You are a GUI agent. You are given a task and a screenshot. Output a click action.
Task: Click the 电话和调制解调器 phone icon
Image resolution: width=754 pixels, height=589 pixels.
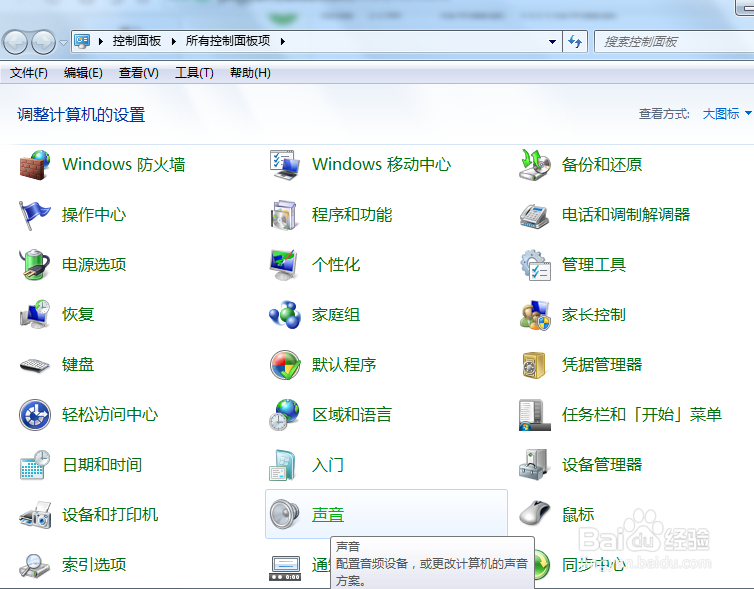coord(535,214)
